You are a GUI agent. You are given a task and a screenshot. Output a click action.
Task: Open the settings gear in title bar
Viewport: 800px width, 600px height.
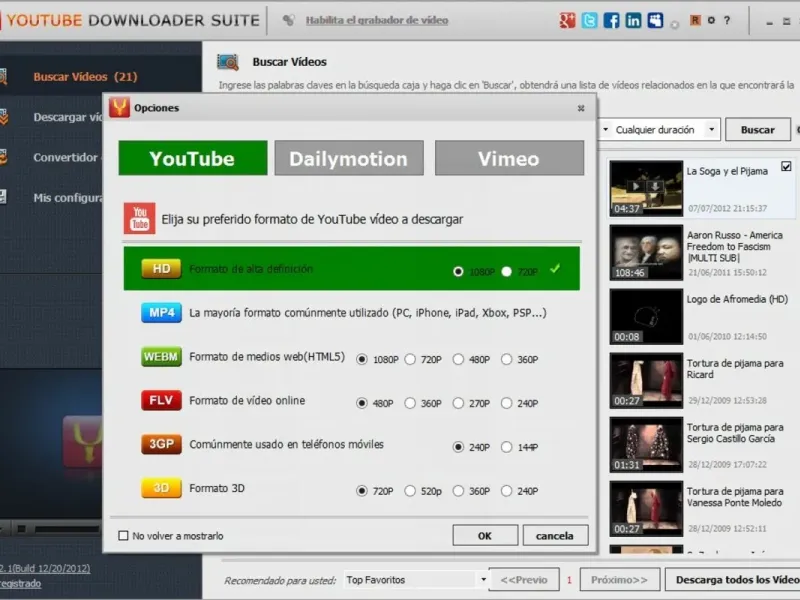(711, 20)
